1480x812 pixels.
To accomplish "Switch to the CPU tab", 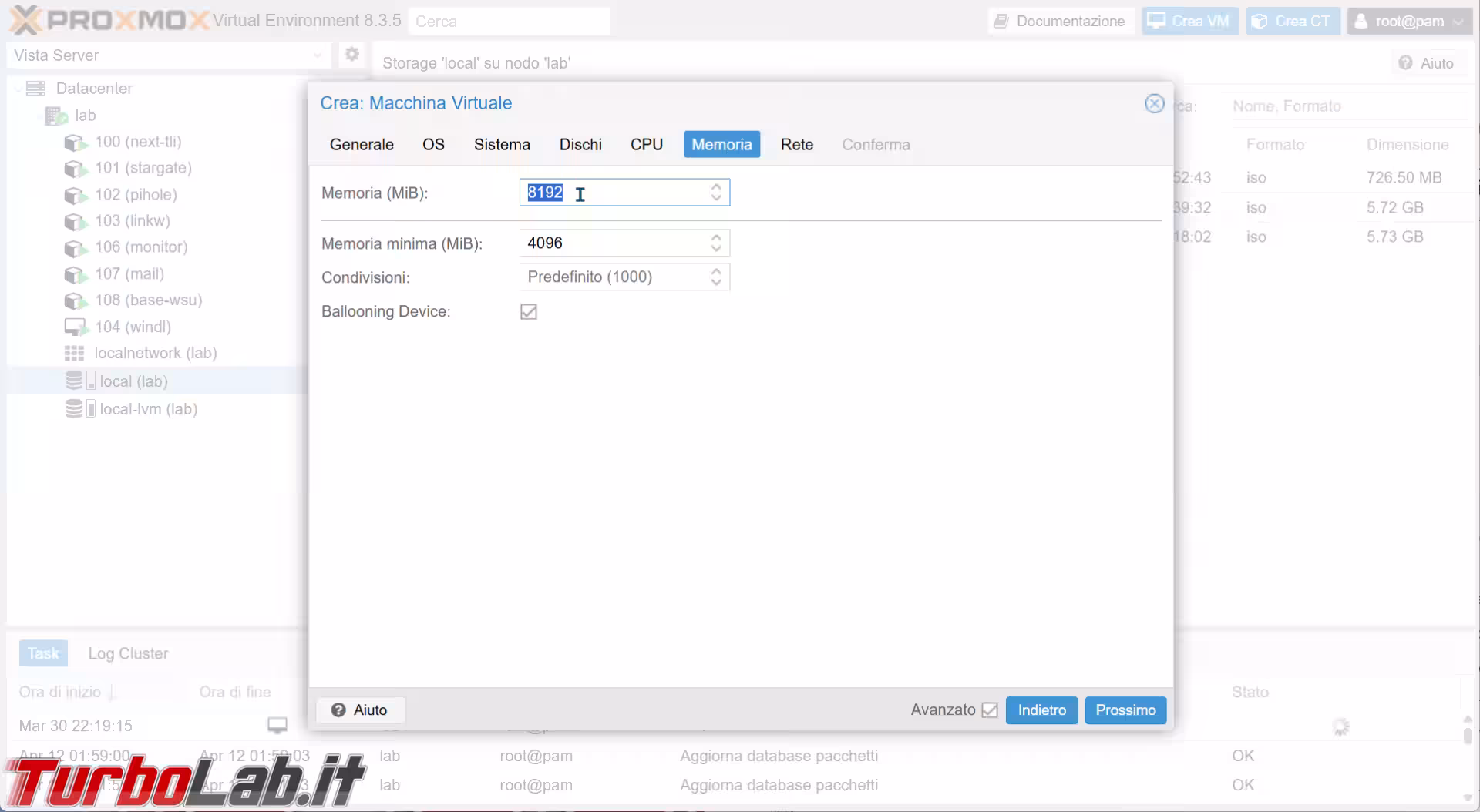I will pyautogui.click(x=646, y=145).
